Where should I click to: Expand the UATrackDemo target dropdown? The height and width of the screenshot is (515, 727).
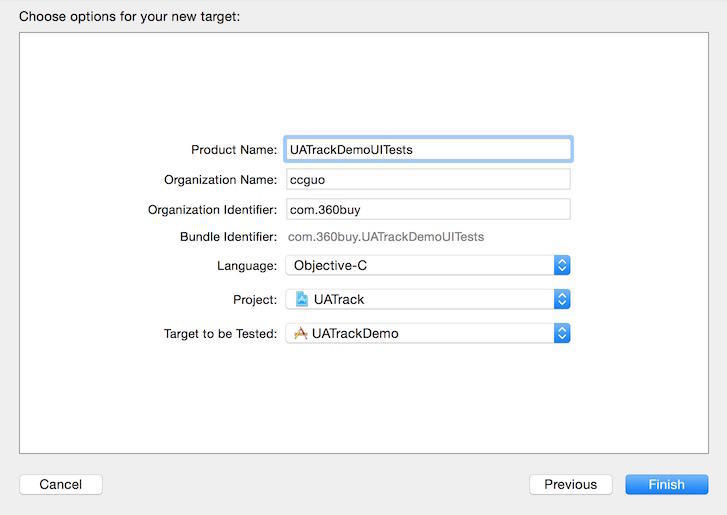428,333
